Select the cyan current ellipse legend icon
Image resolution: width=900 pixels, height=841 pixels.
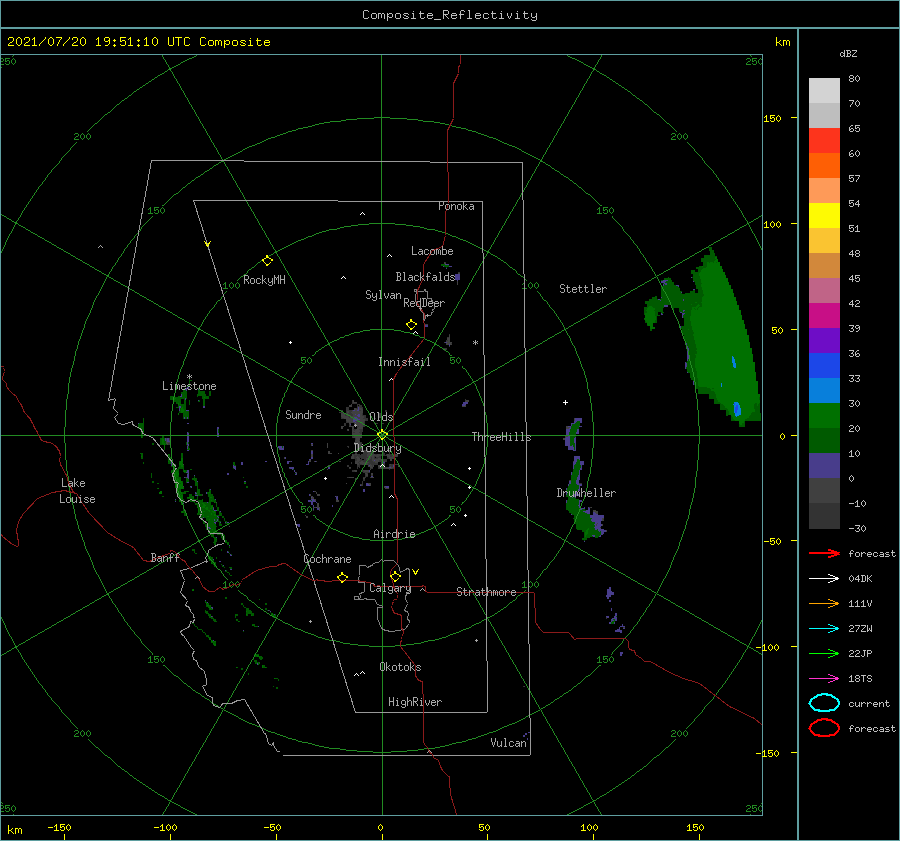[x=824, y=703]
